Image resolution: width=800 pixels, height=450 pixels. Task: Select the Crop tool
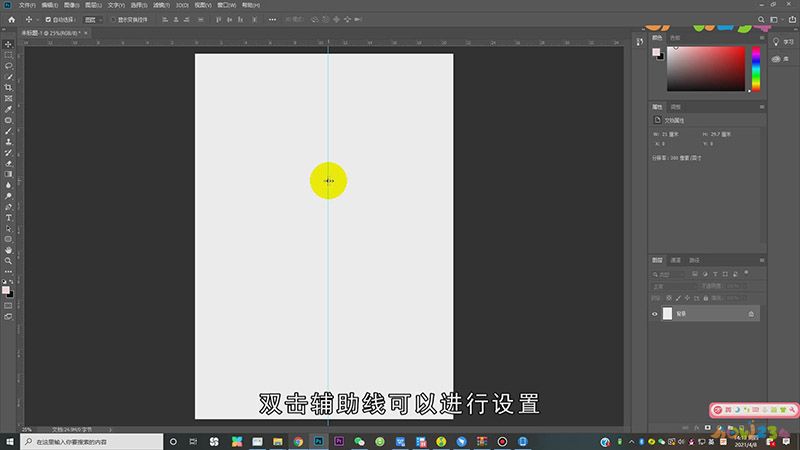click(8, 88)
